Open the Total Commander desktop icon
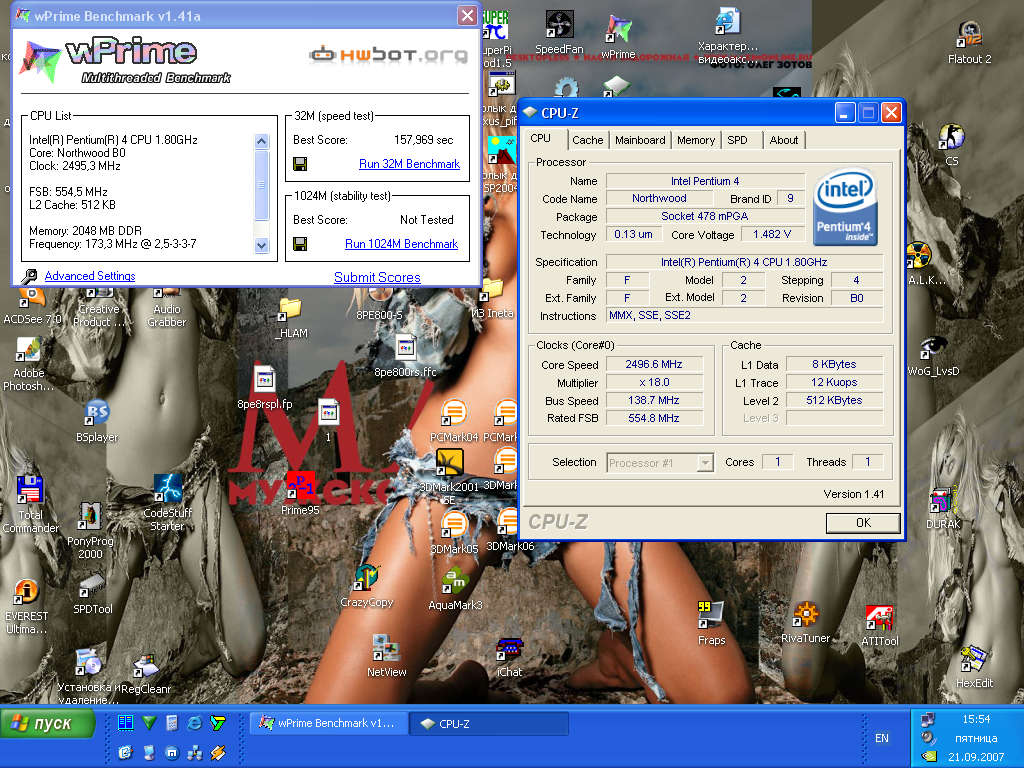The width and height of the screenshot is (1024, 768). [30, 504]
